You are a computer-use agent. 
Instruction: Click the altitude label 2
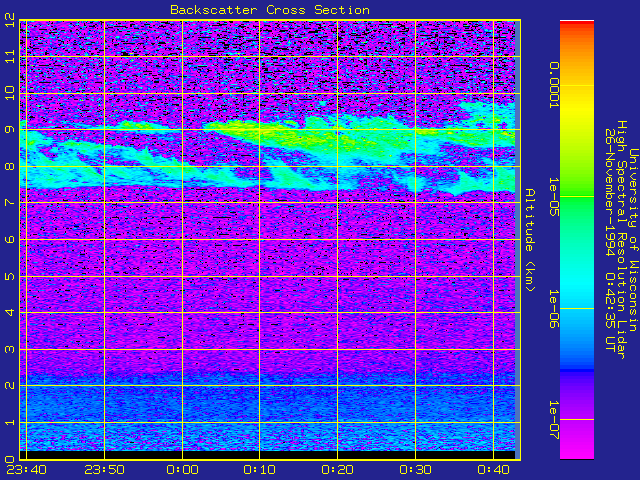[x=11, y=386]
